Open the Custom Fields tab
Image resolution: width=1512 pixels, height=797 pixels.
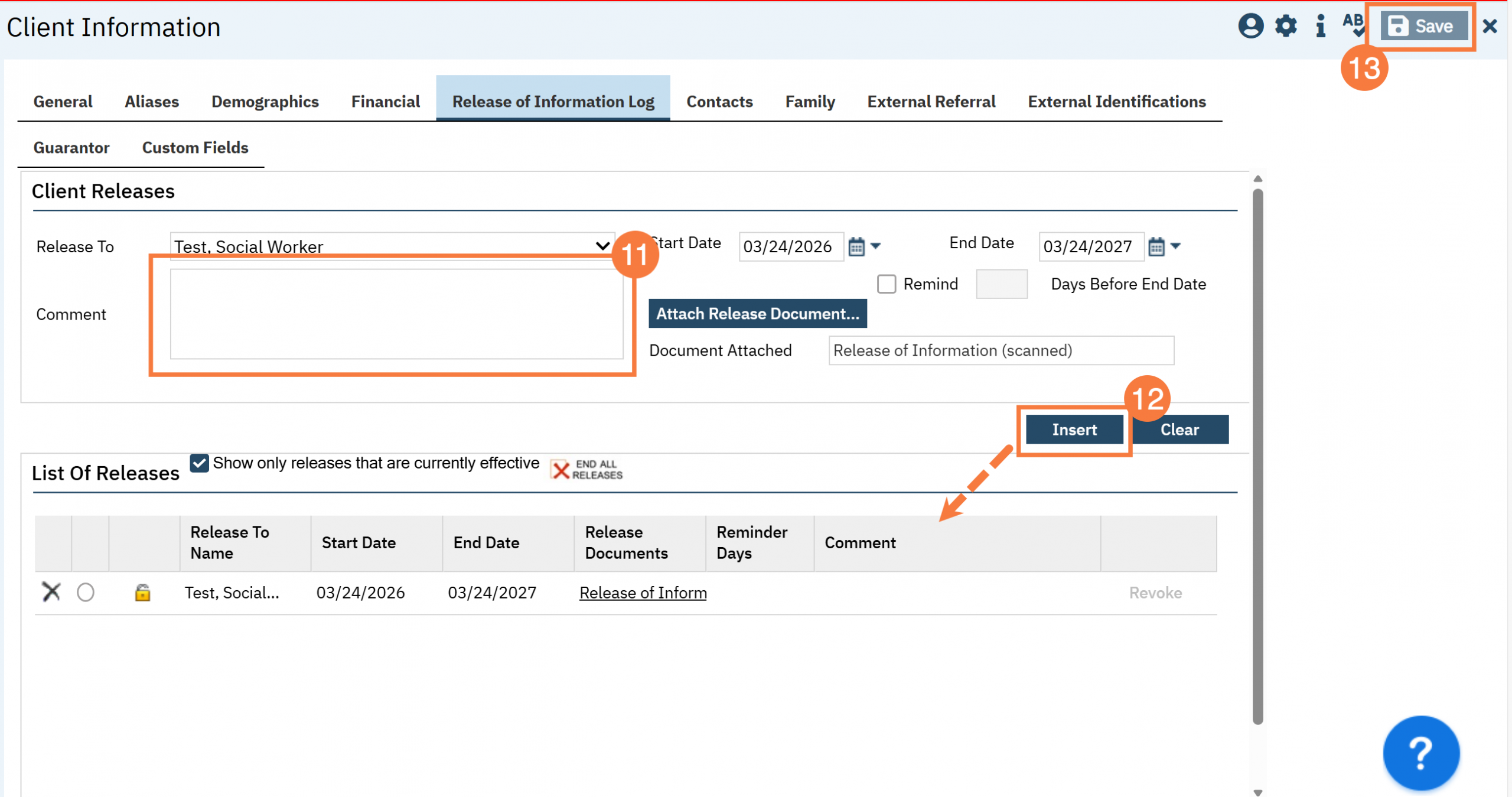pos(195,148)
